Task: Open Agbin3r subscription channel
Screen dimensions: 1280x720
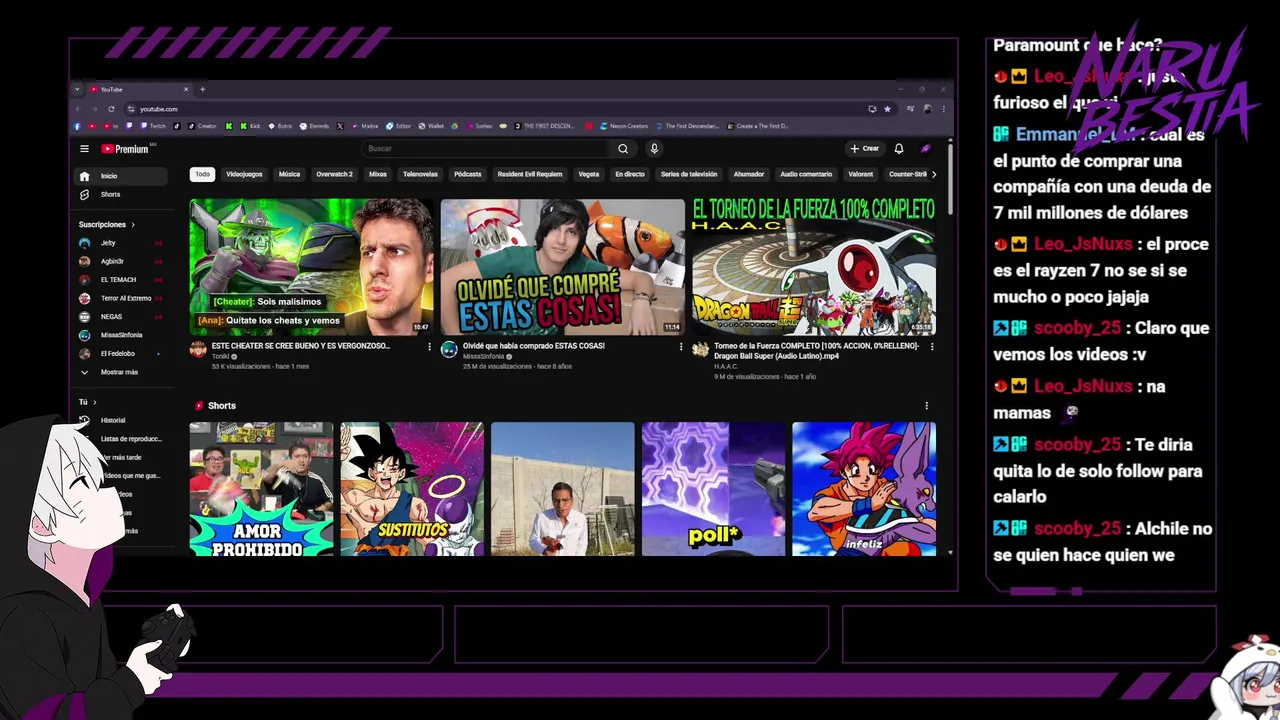Action: (121, 261)
